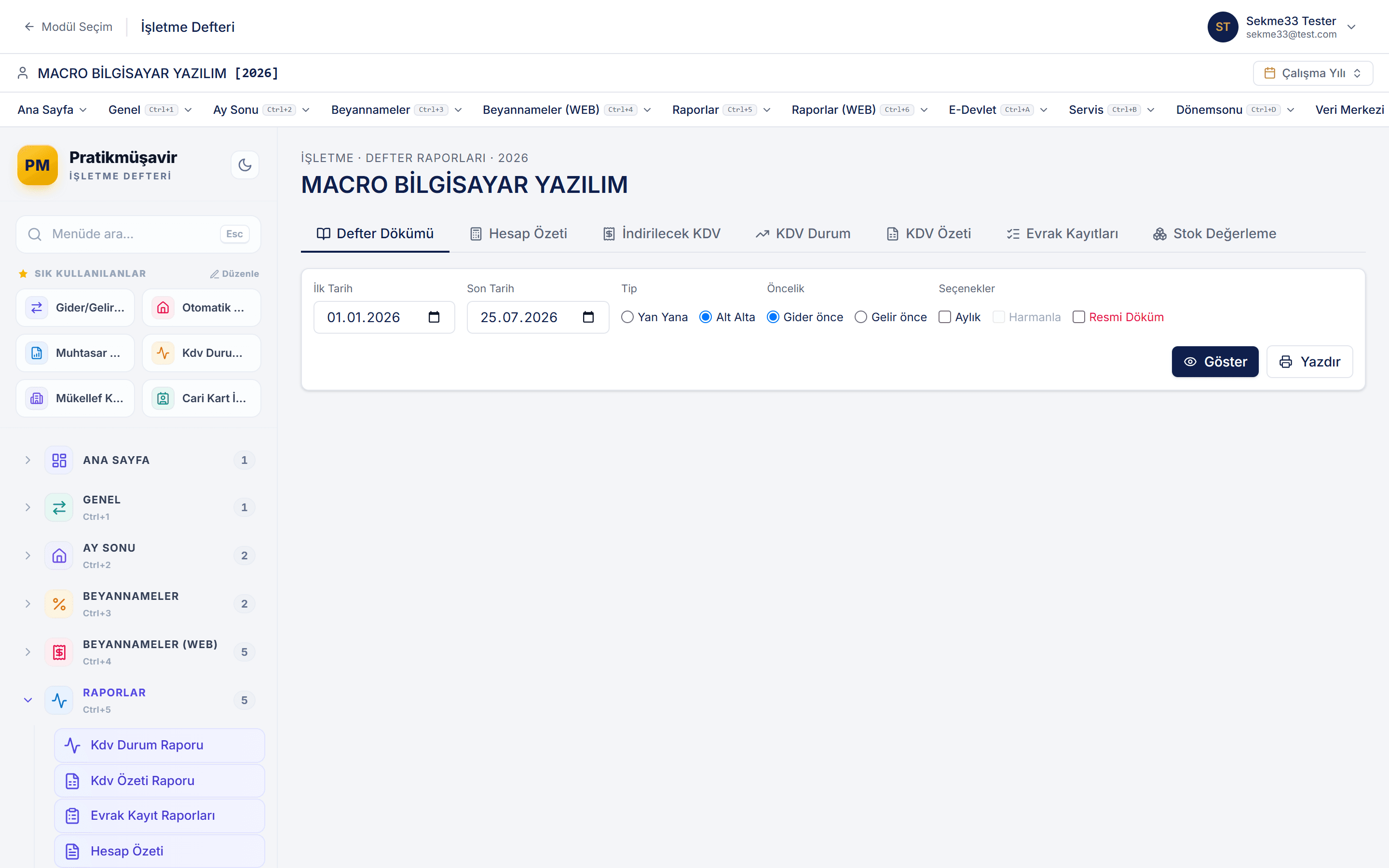Click the Cari Kart favorite icon
Viewport: 1389px width, 868px height.
tap(163, 398)
